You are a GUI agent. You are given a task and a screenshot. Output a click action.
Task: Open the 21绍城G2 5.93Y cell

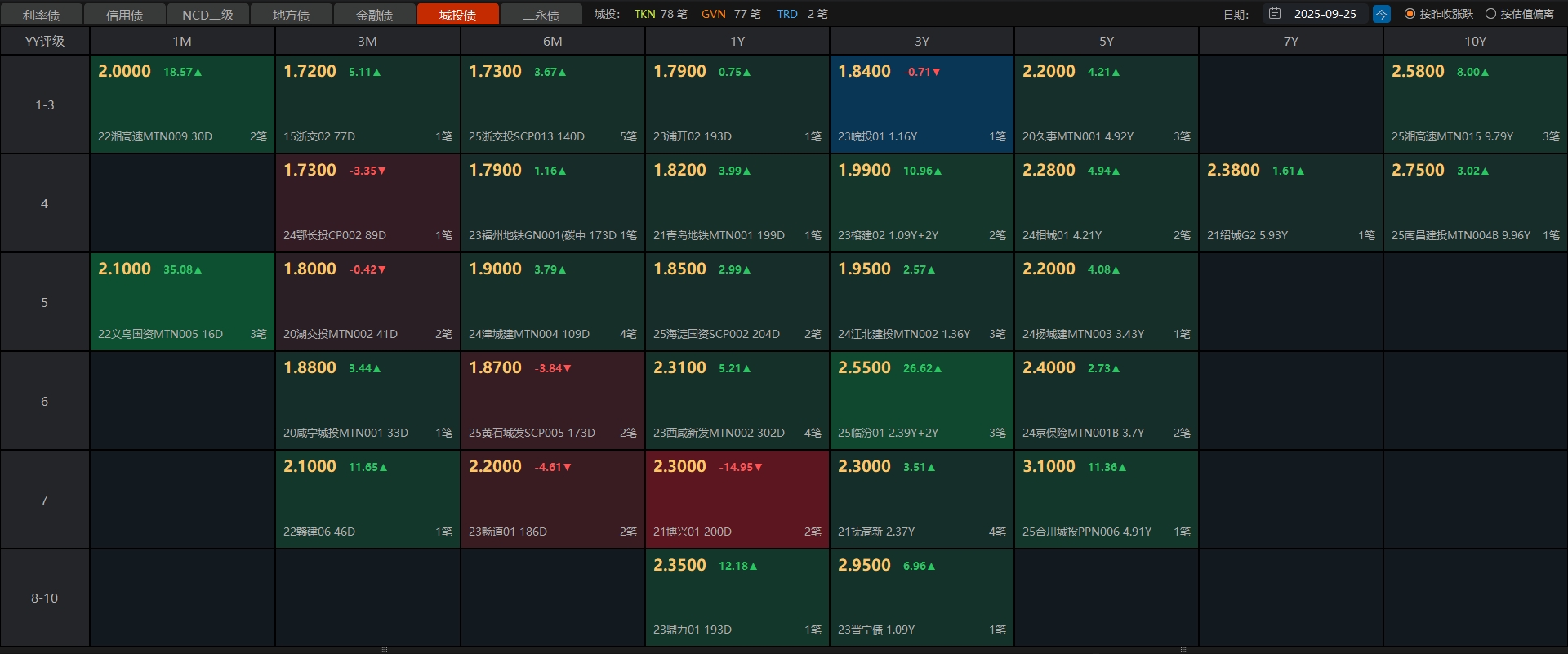click(1290, 203)
